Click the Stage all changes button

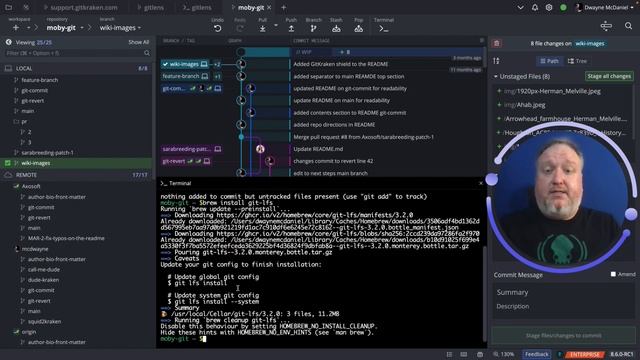(609, 76)
